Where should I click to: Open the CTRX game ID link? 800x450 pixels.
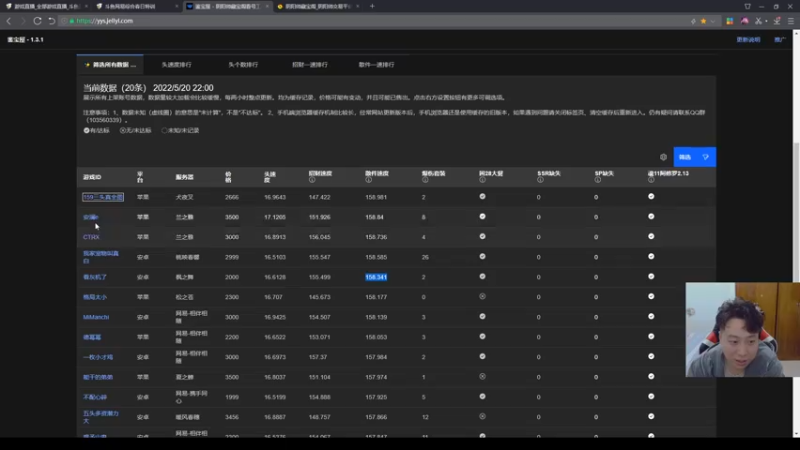(x=91, y=237)
